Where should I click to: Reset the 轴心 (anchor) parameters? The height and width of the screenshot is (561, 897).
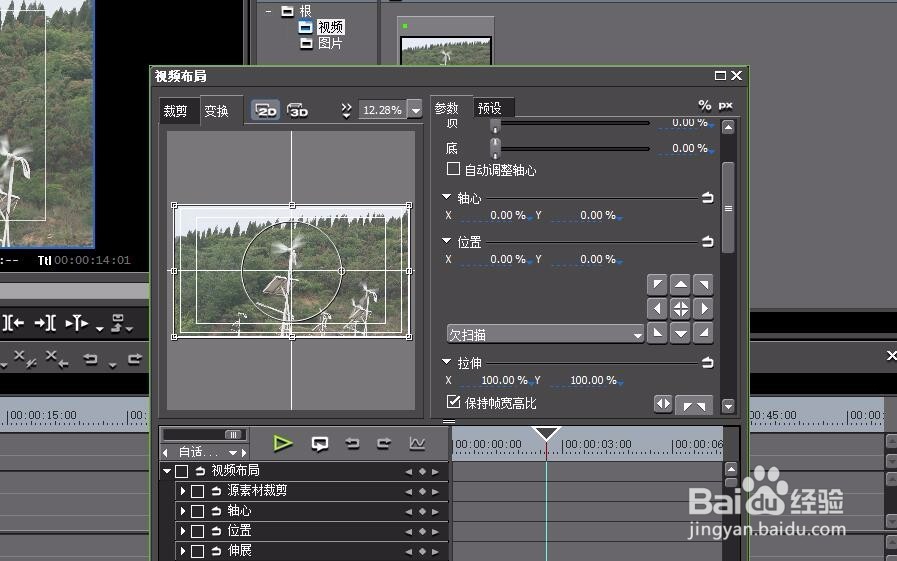coord(708,198)
